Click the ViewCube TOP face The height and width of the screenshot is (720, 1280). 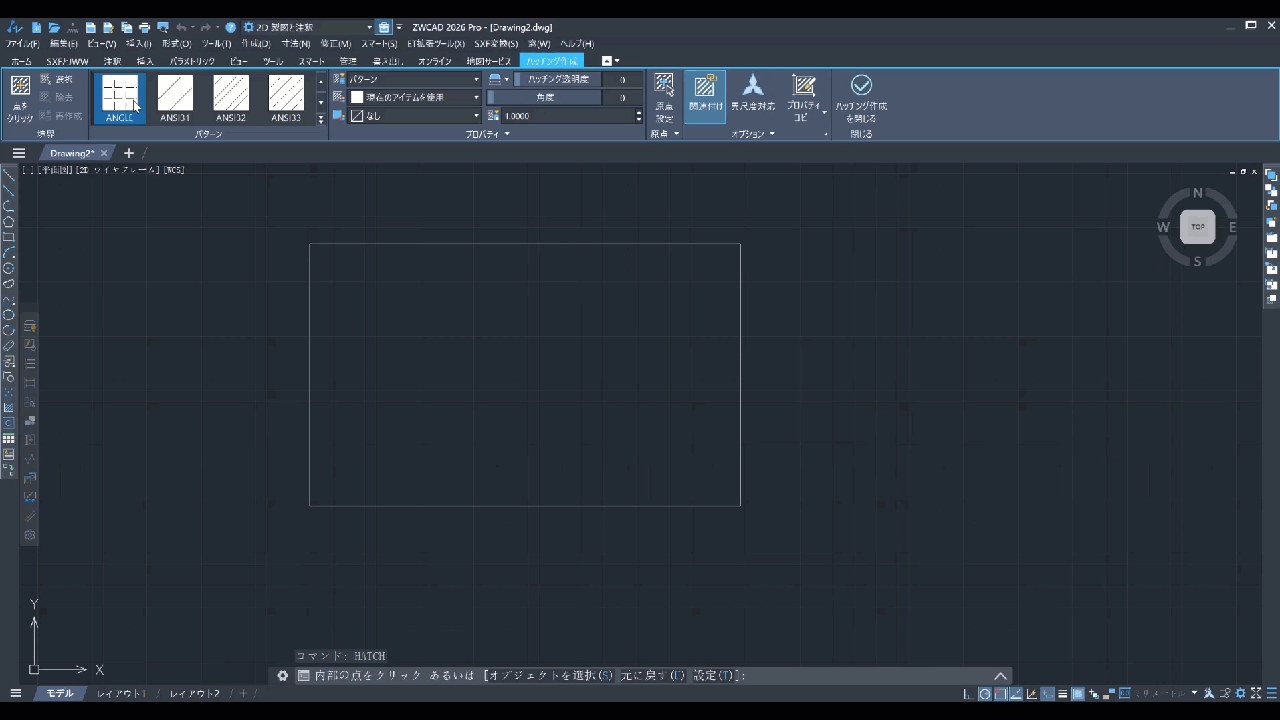1197,227
